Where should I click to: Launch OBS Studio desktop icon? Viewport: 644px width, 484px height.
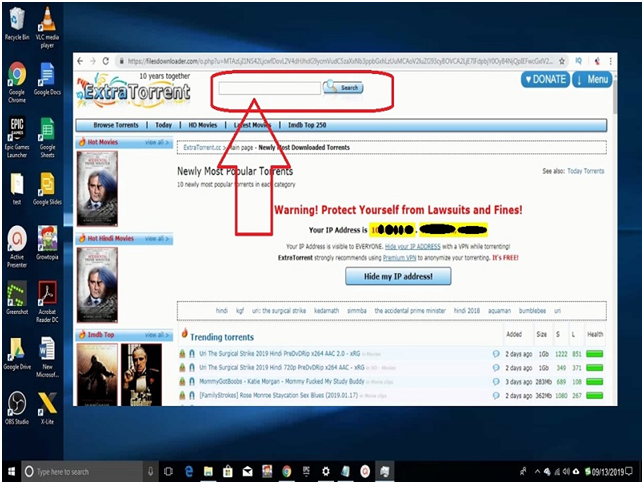pos(17,408)
